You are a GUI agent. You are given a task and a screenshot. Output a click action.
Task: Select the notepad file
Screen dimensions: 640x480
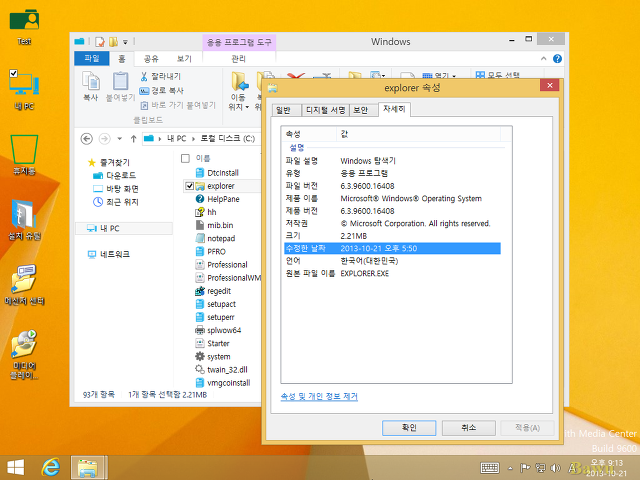pyautogui.click(x=216, y=238)
